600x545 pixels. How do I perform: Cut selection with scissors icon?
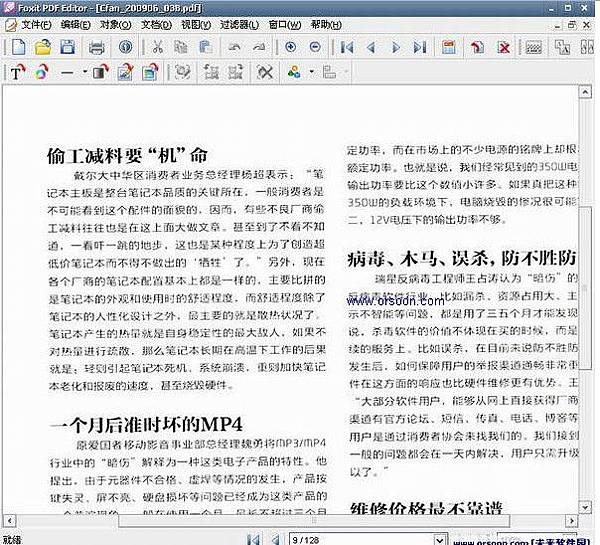tap(157, 47)
